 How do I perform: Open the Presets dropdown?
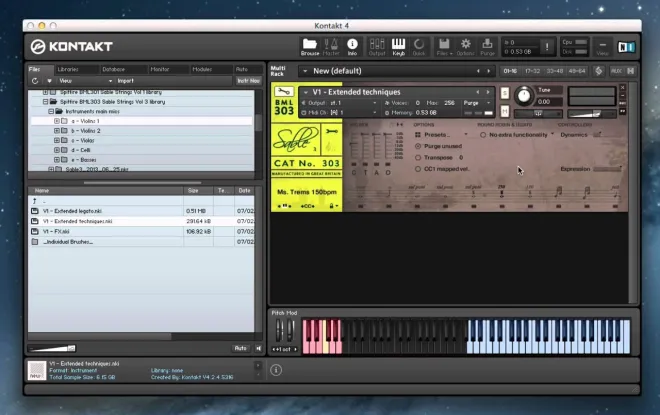coord(442,135)
